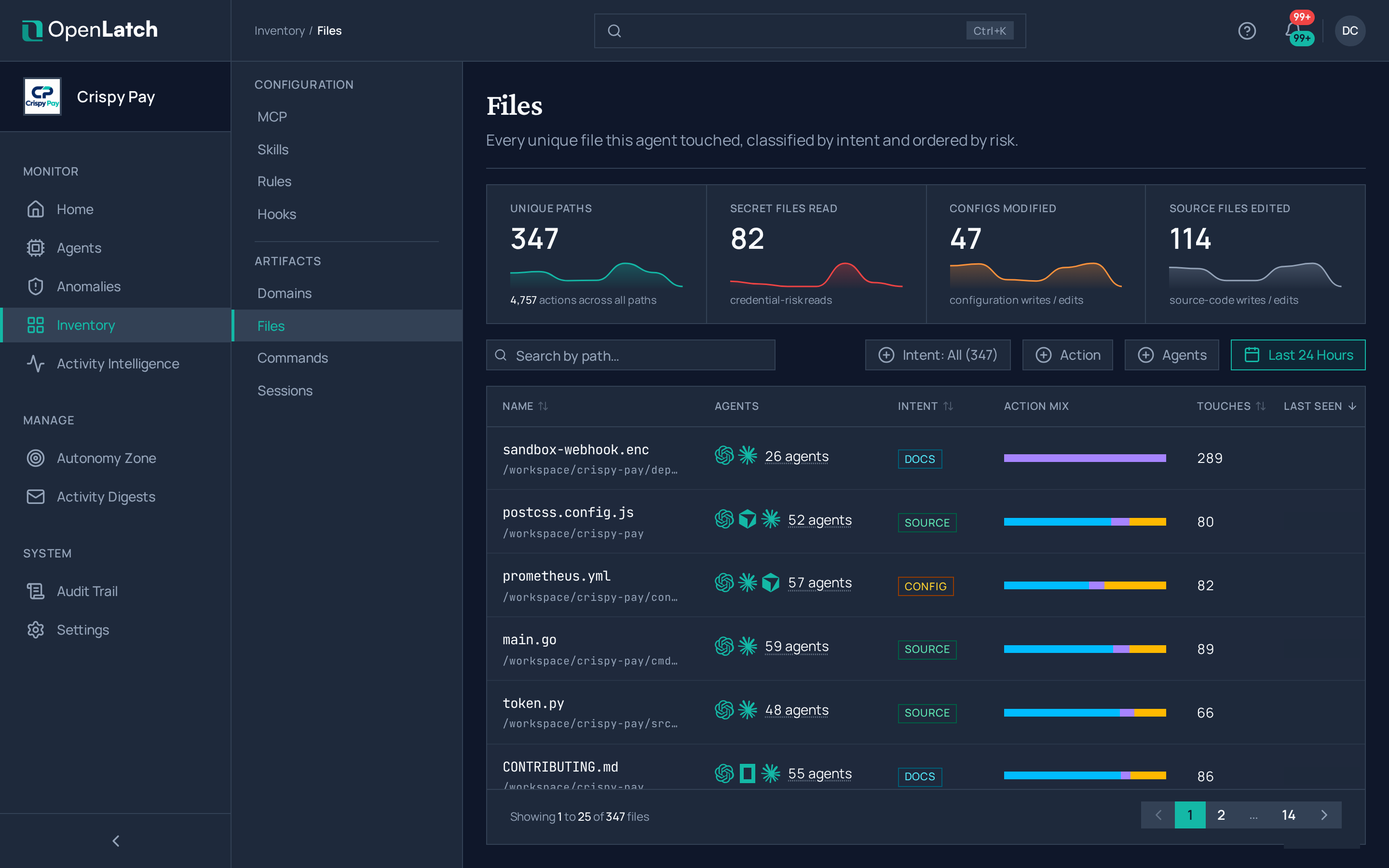This screenshot has height=868, width=1389.
Task: Click the 52 agents link for postcss.config.js
Action: point(819,520)
